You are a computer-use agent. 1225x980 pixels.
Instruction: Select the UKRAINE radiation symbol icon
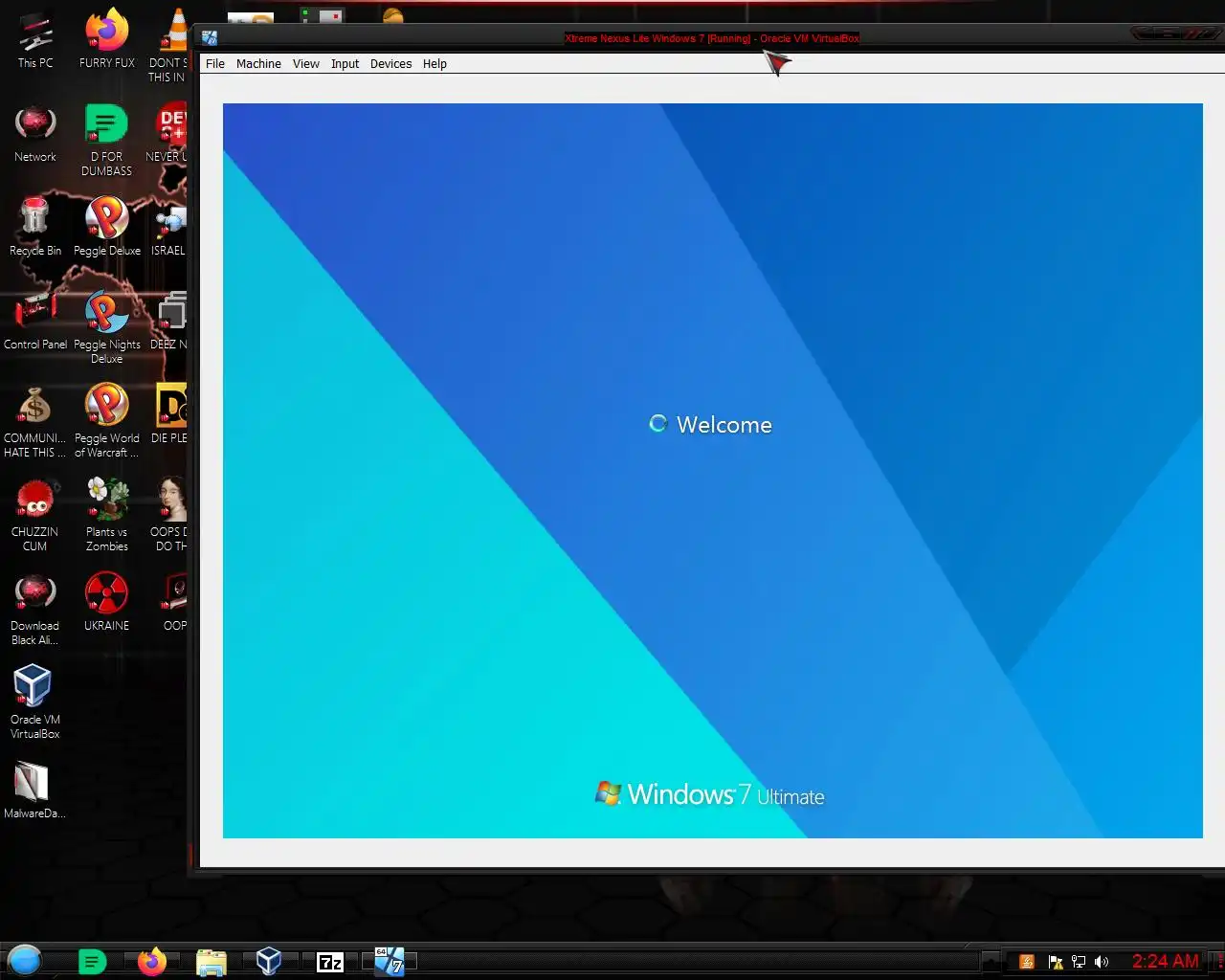pyautogui.click(x=107, y=602)
